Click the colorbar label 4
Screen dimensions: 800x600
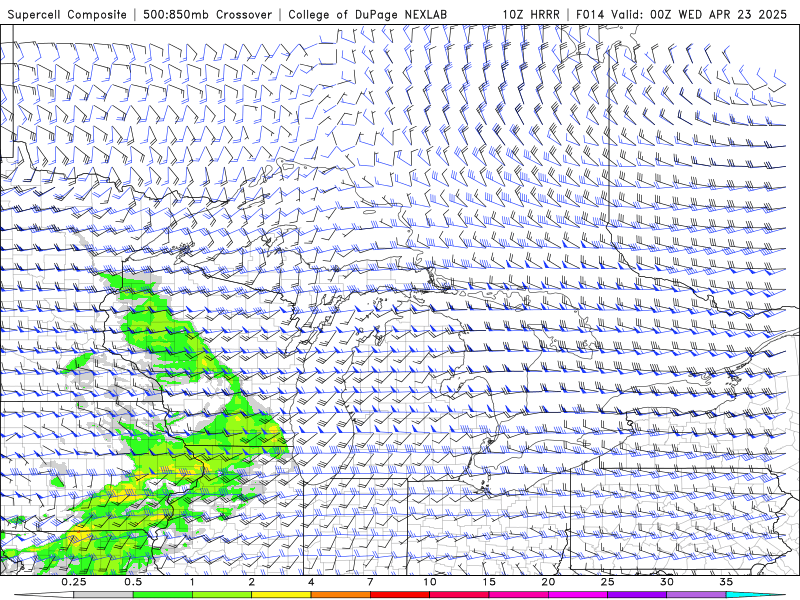tap(311, 582)
